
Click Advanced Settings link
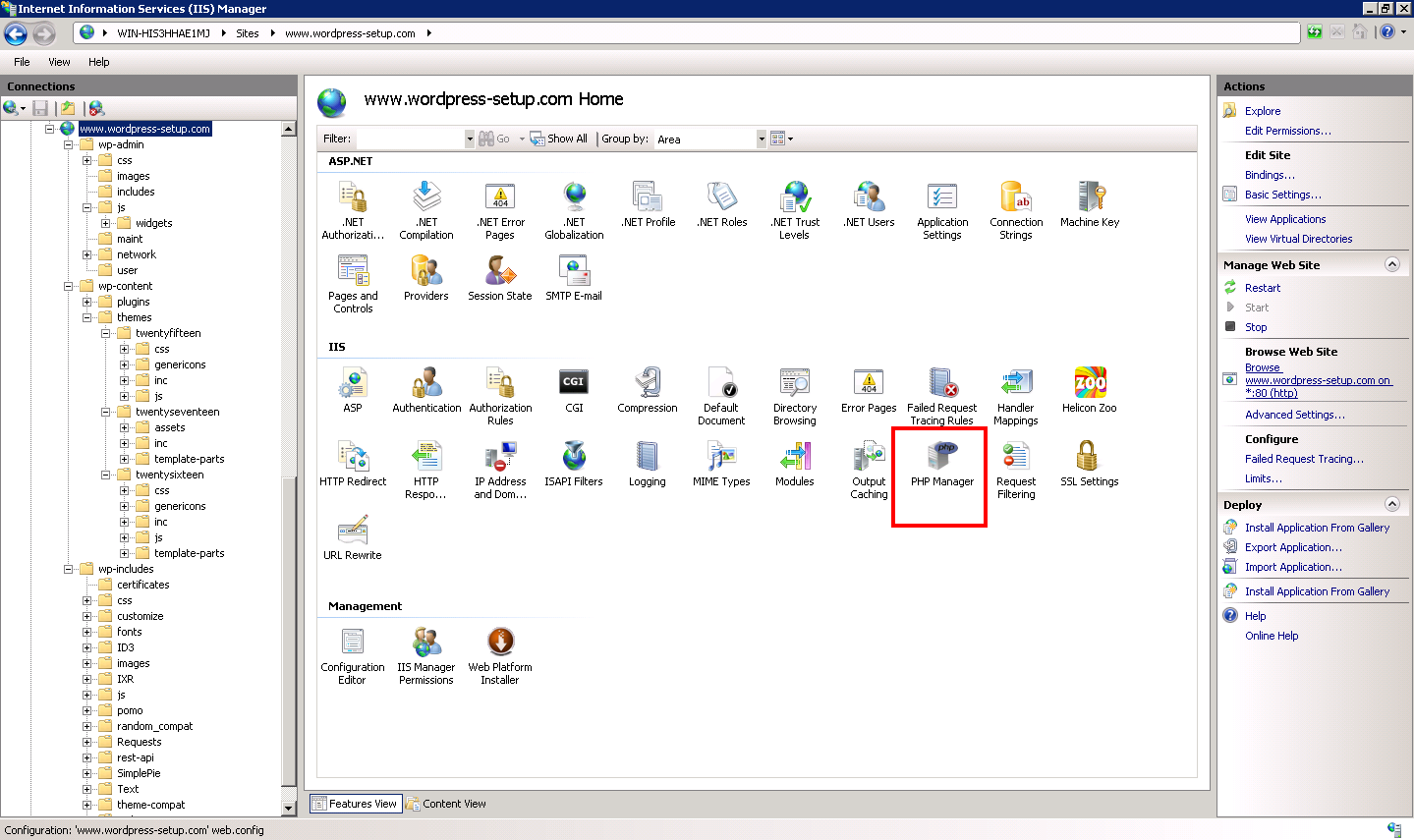1295,415
